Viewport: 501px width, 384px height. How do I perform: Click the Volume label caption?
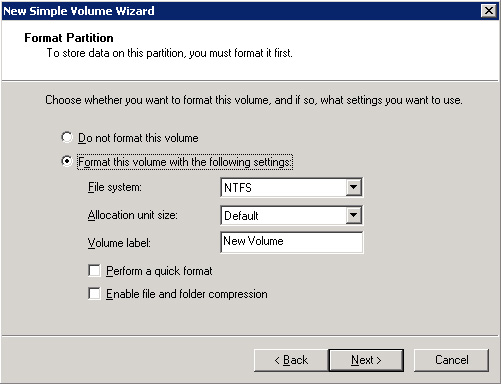click(x=119, y=243)
